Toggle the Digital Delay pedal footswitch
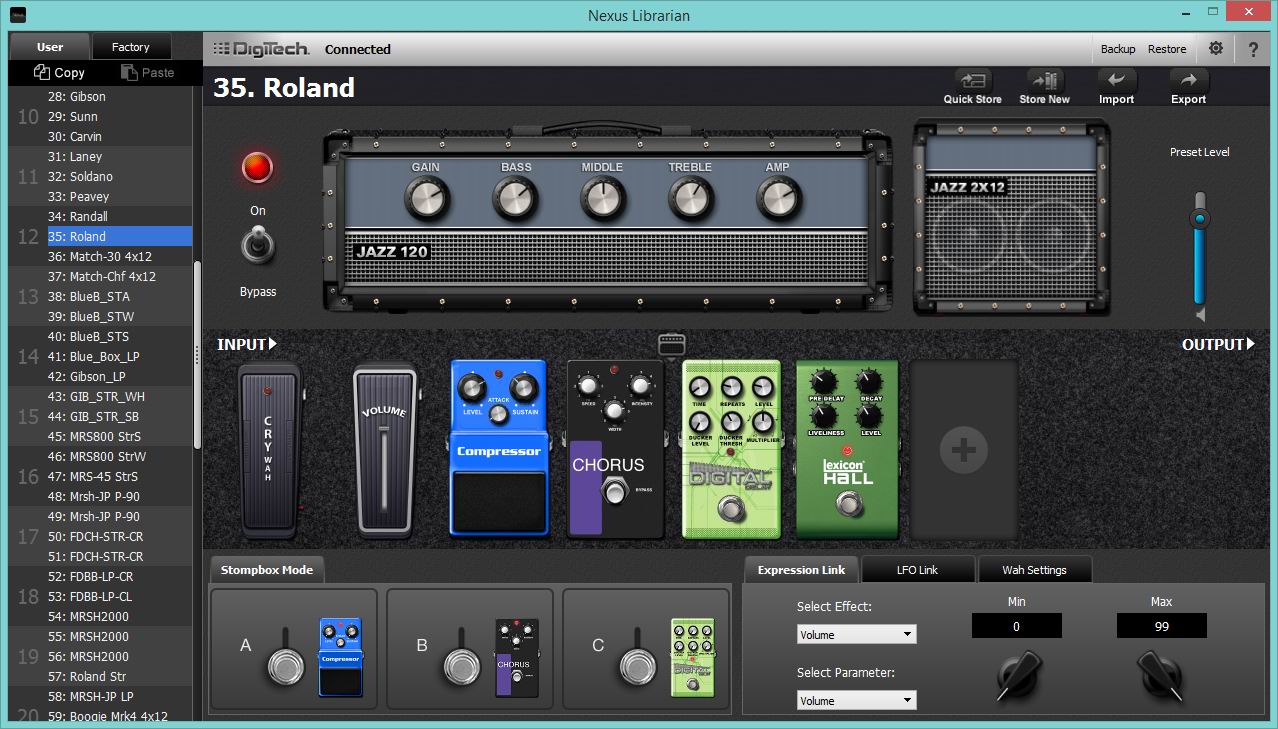Screen dimensions: 1278x729 click(734, 510)
